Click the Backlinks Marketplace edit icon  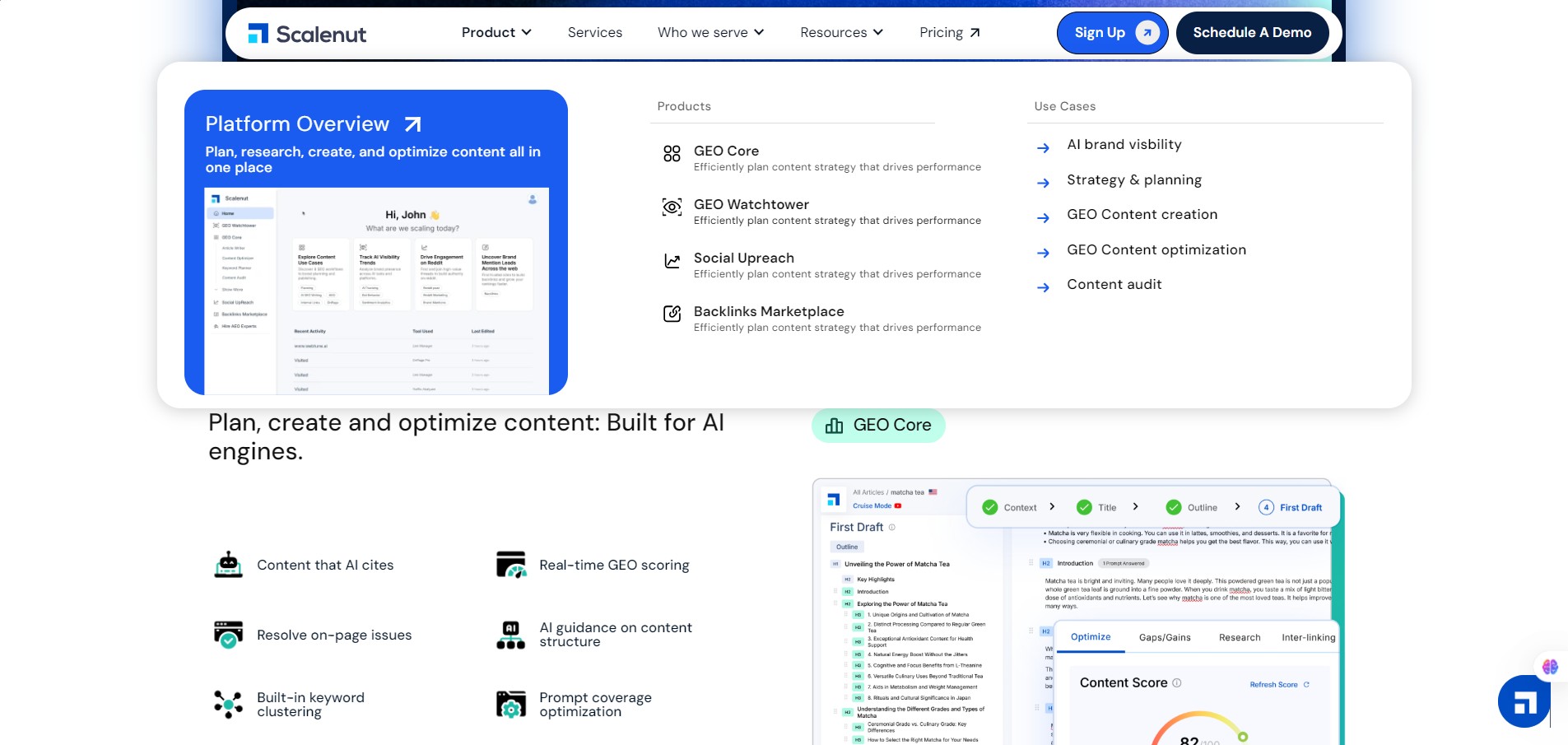click(672, 314)
